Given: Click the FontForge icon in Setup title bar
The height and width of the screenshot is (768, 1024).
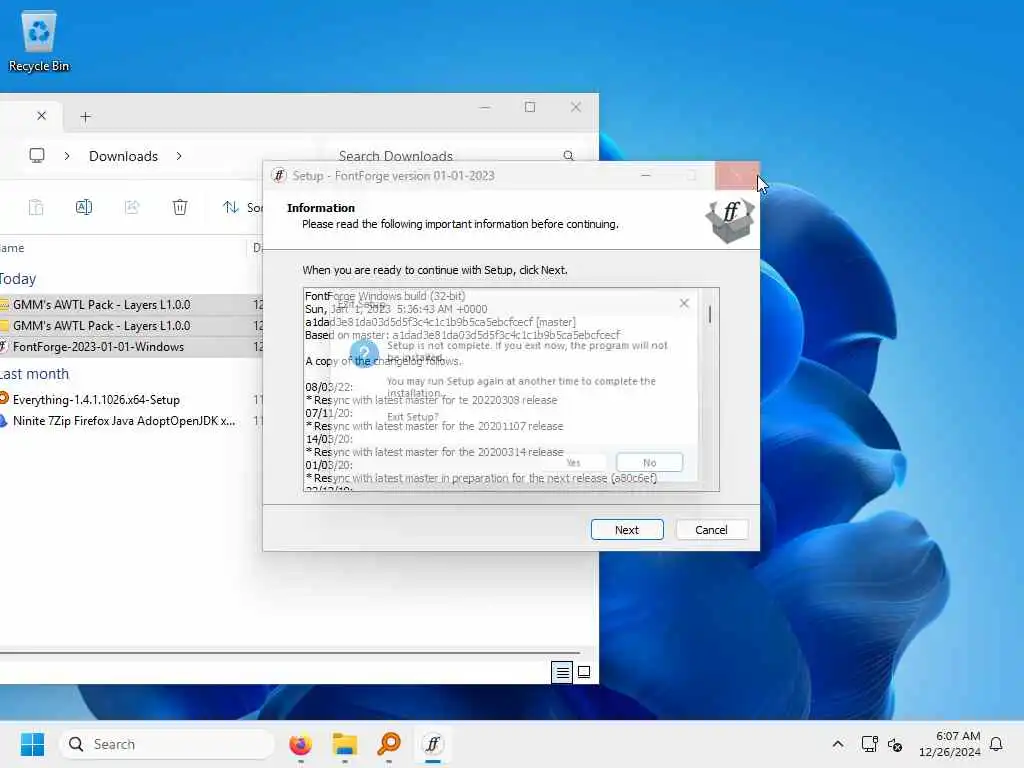Looking at the screenshot, I should click(279, 175).
